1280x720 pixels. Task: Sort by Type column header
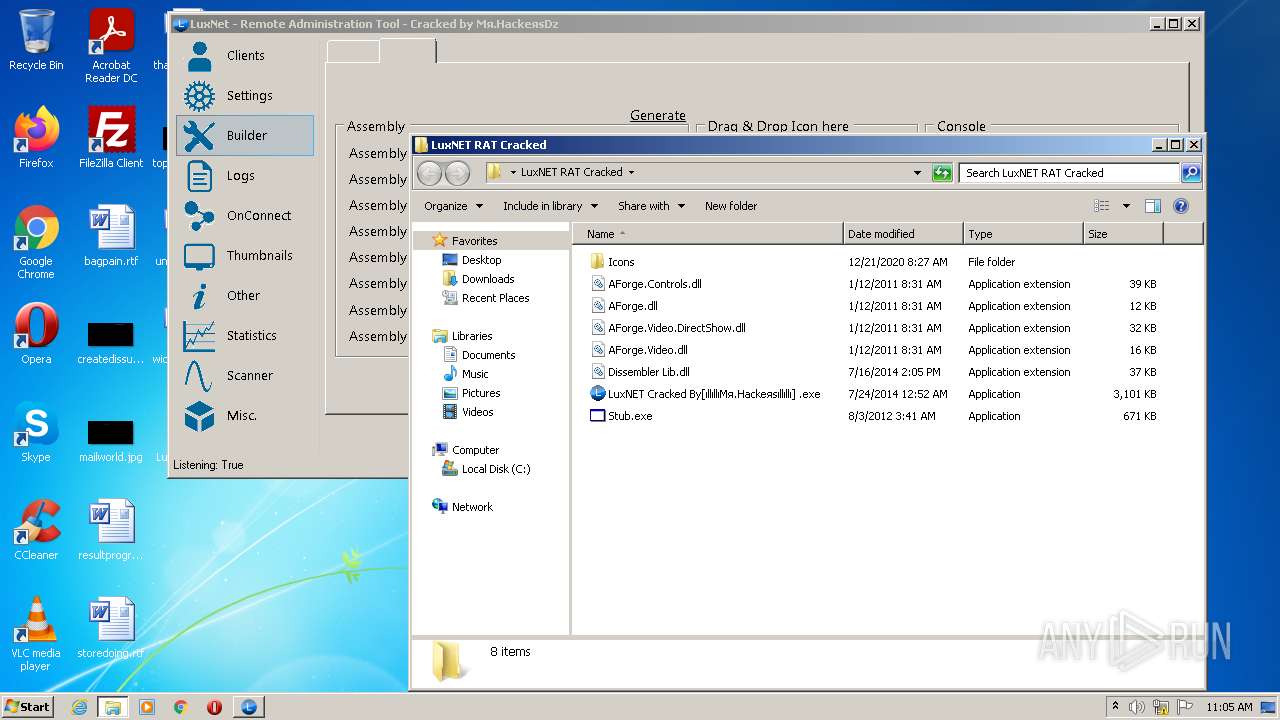(1023, 234)
